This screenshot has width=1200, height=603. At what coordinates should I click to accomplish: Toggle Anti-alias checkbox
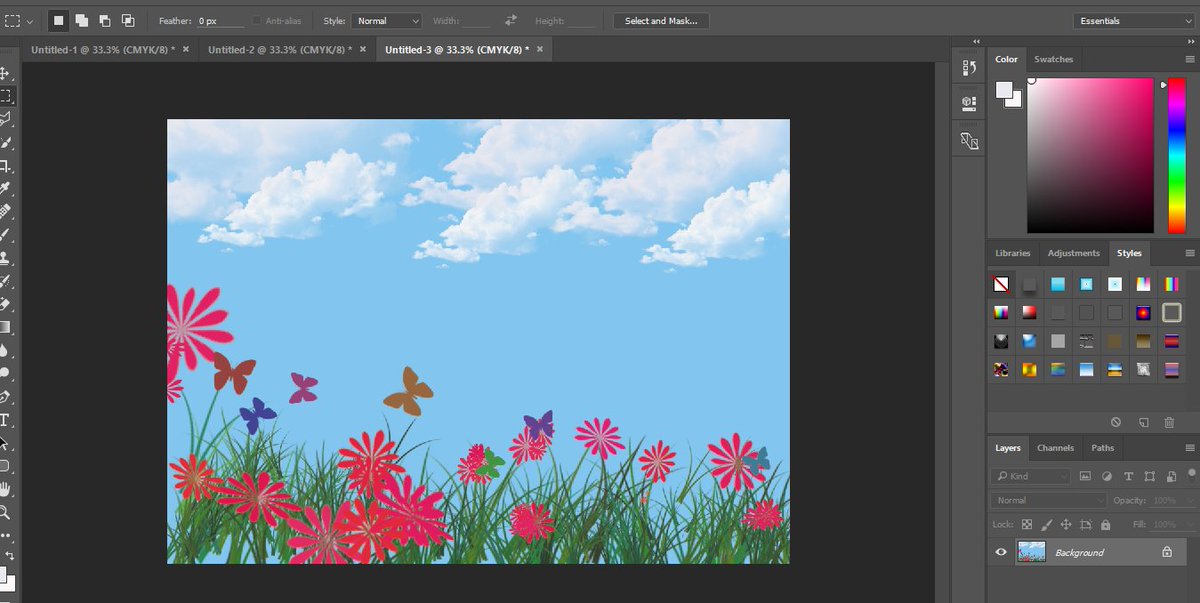click(258, 20)
